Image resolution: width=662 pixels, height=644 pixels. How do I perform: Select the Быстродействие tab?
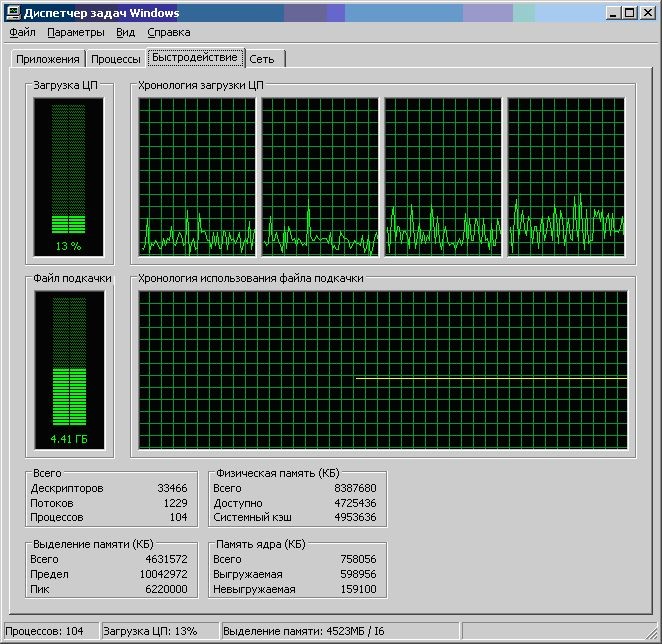click(195, 57)
